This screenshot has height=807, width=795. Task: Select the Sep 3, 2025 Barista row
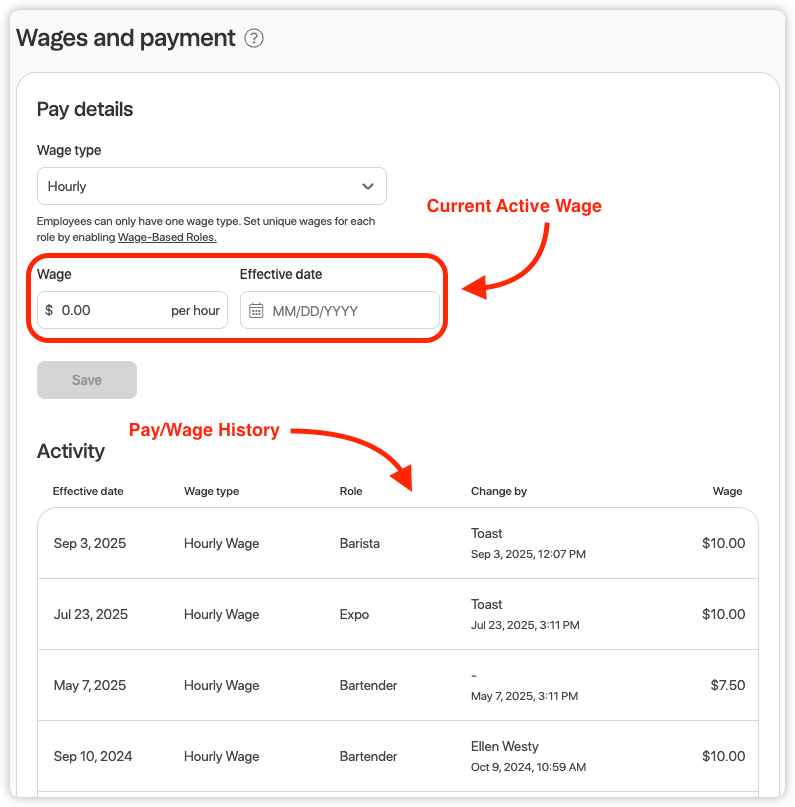click(x=397, y=543)
